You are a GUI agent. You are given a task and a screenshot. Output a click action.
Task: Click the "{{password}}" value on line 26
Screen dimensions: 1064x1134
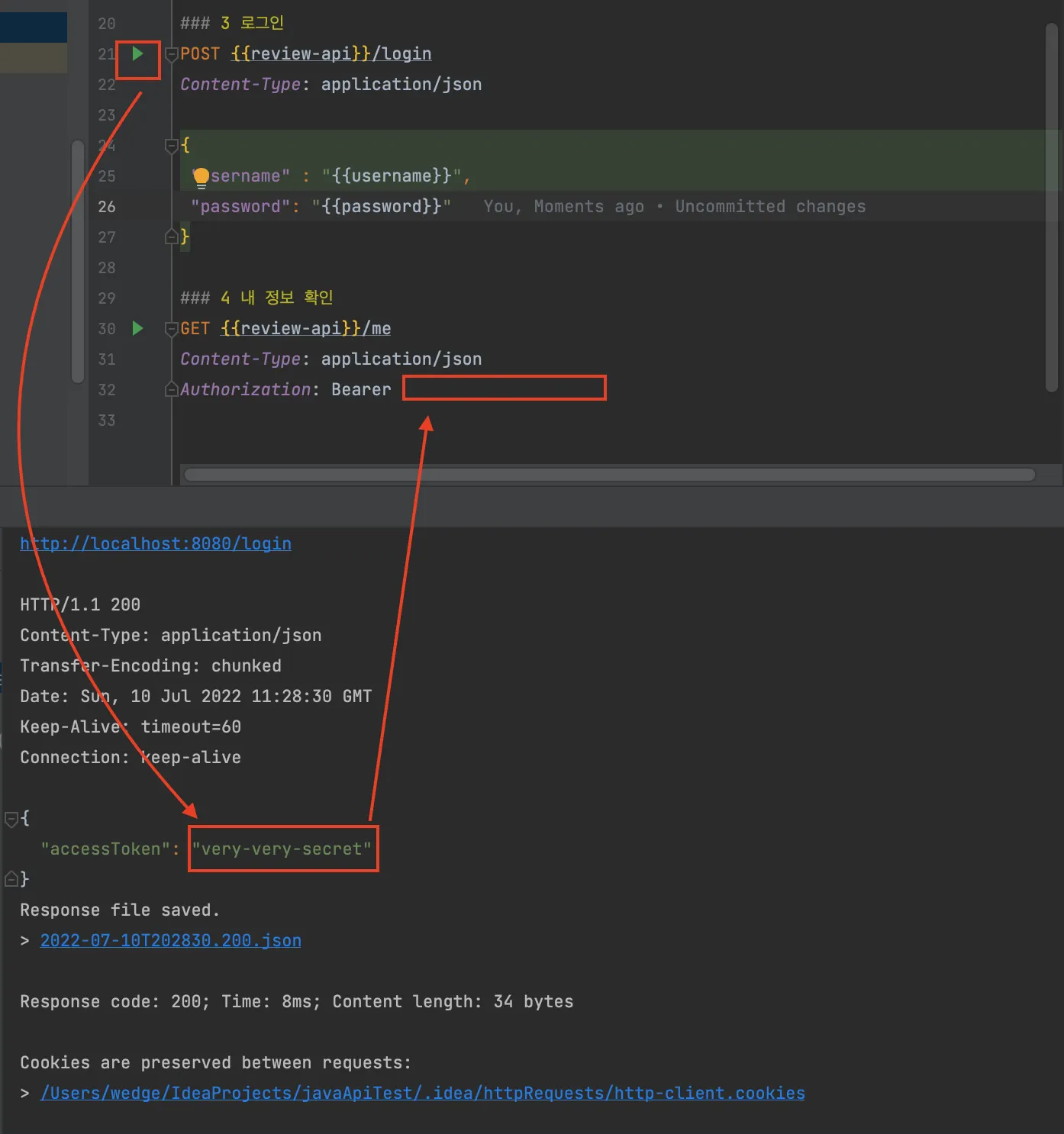point(381,206)
